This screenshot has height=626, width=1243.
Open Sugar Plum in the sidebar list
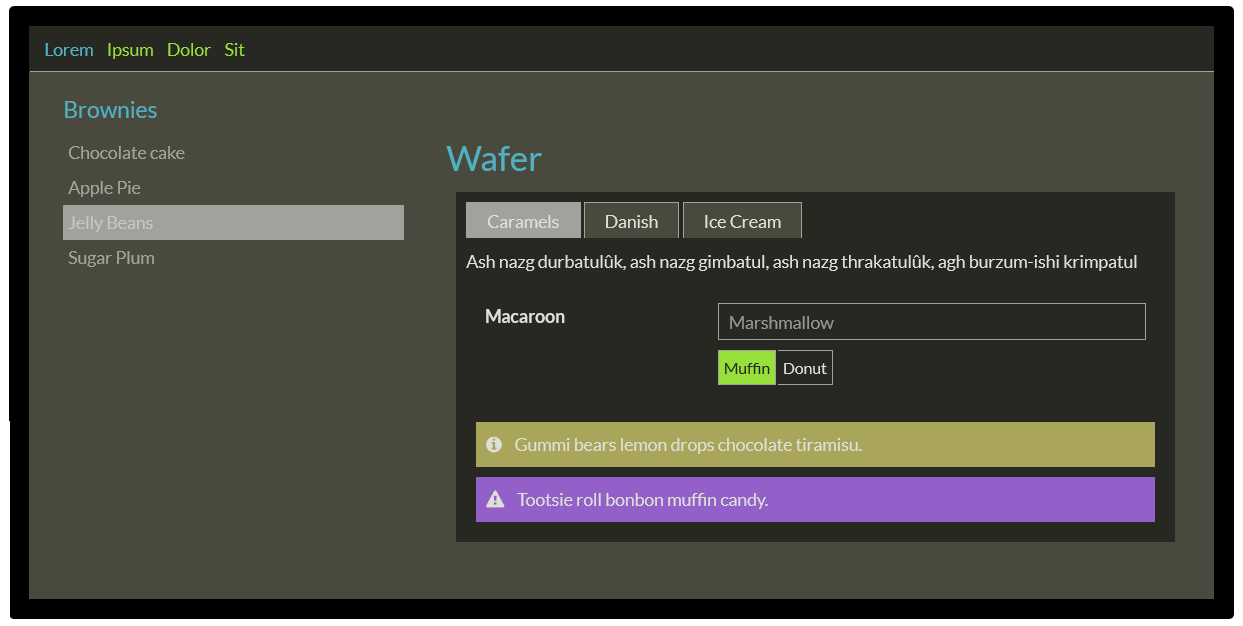pyautogui.click(x=111, y=258)
